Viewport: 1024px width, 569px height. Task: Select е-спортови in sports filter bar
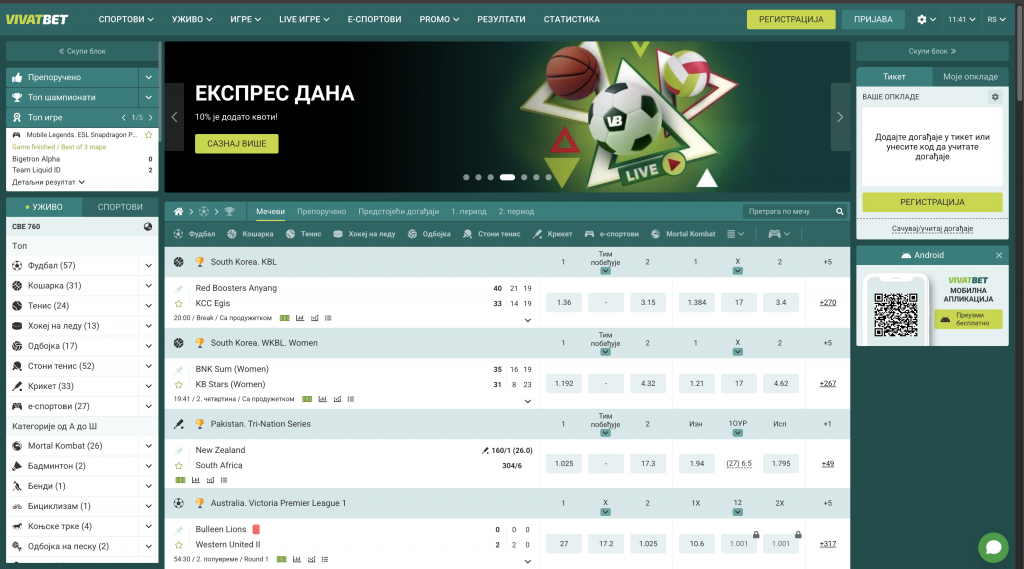[612, 234]
